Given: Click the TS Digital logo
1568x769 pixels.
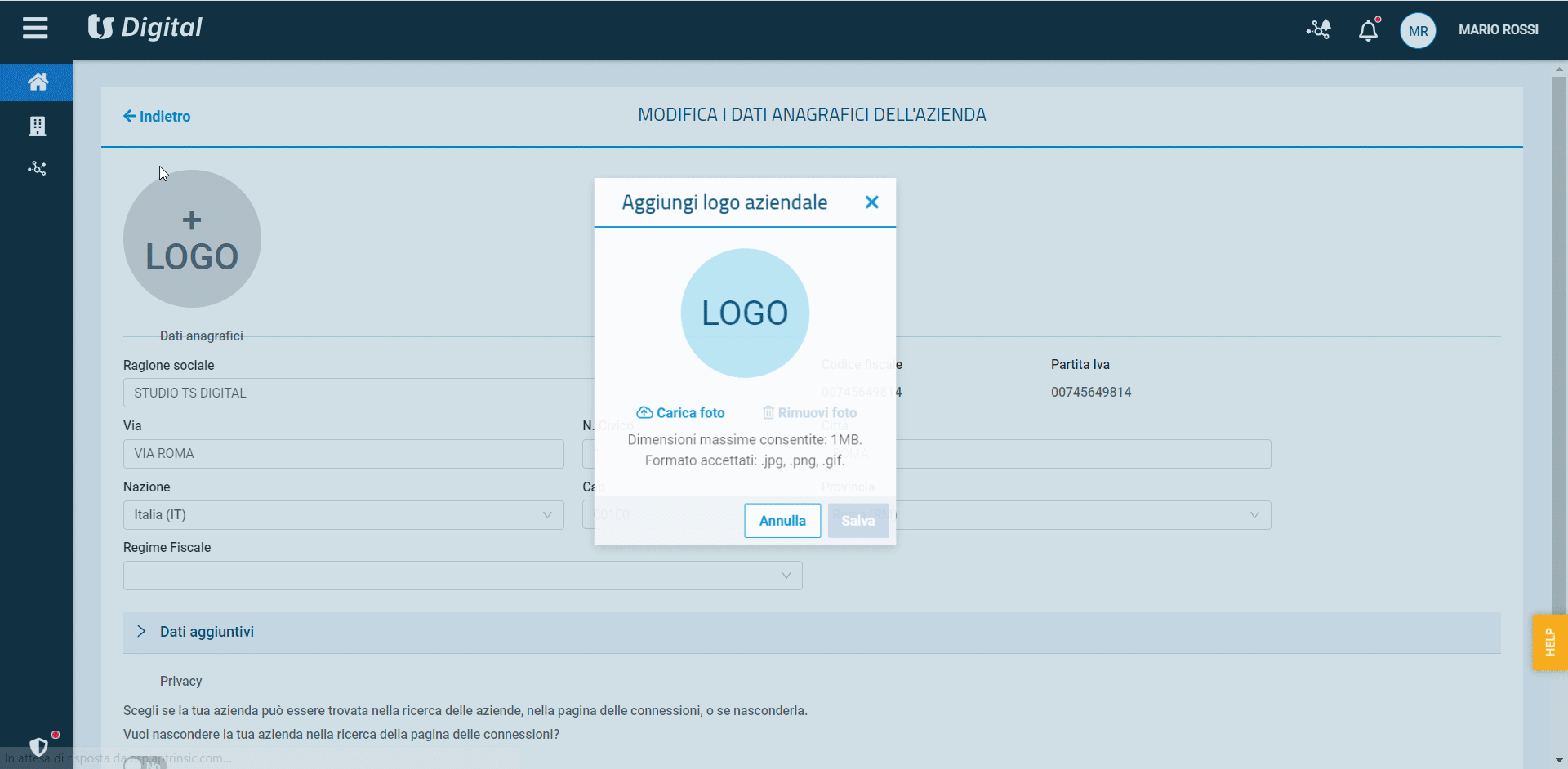Looking at the screenshot, I should (145, 27).
